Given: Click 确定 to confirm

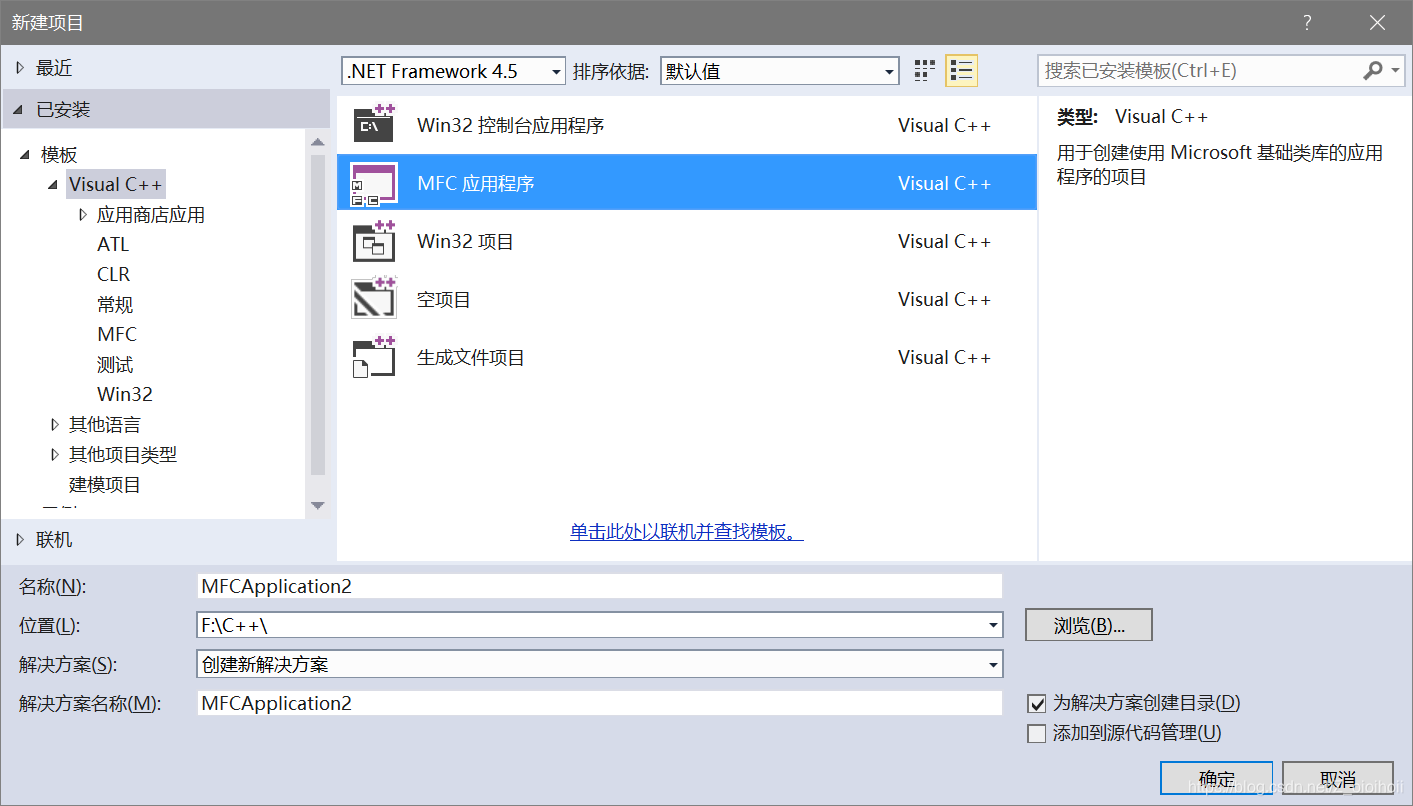Looking at the screenshot, I should point(1217,779).
